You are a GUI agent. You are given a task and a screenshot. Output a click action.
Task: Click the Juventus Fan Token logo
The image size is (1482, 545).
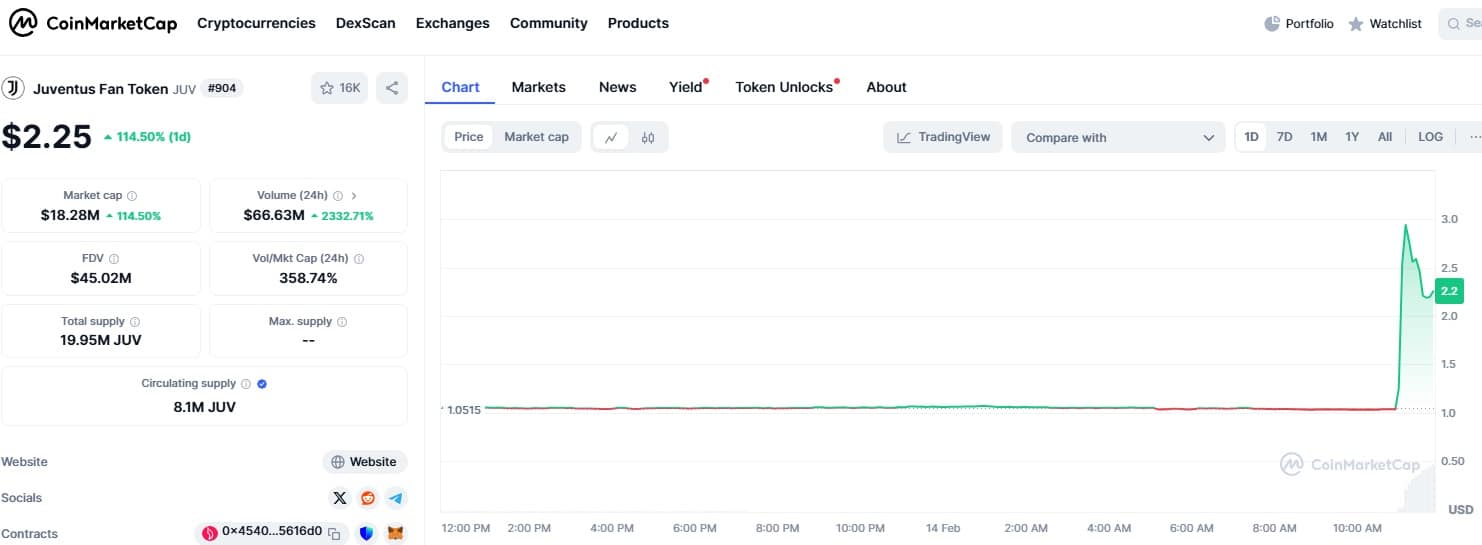click(13, 88)
